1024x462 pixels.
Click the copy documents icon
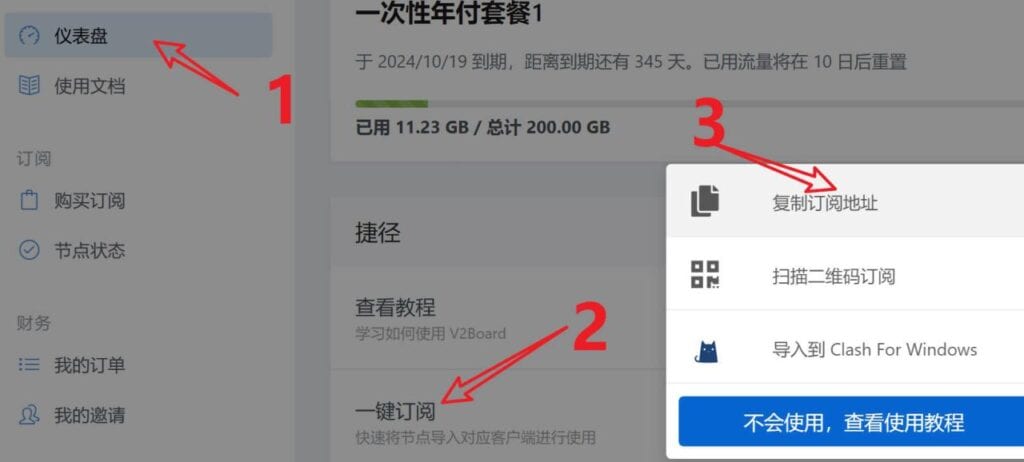click(705, 201)
